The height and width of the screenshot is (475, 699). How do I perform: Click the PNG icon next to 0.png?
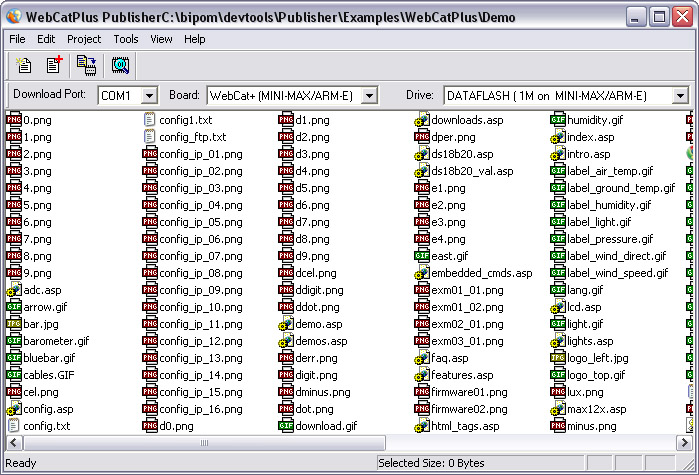pyautogui.click(x=14, y=119)
